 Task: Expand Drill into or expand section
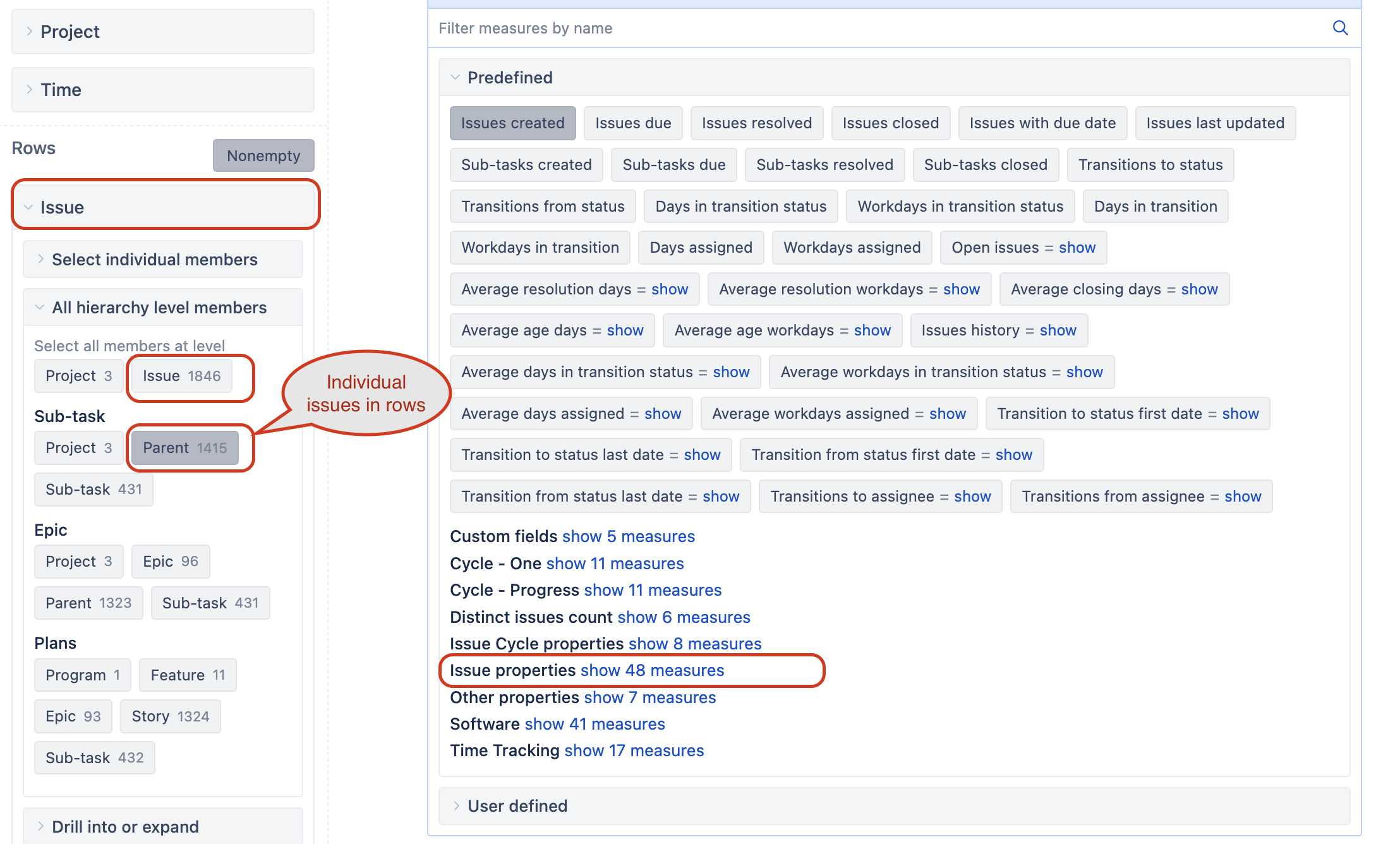(125, 827)
